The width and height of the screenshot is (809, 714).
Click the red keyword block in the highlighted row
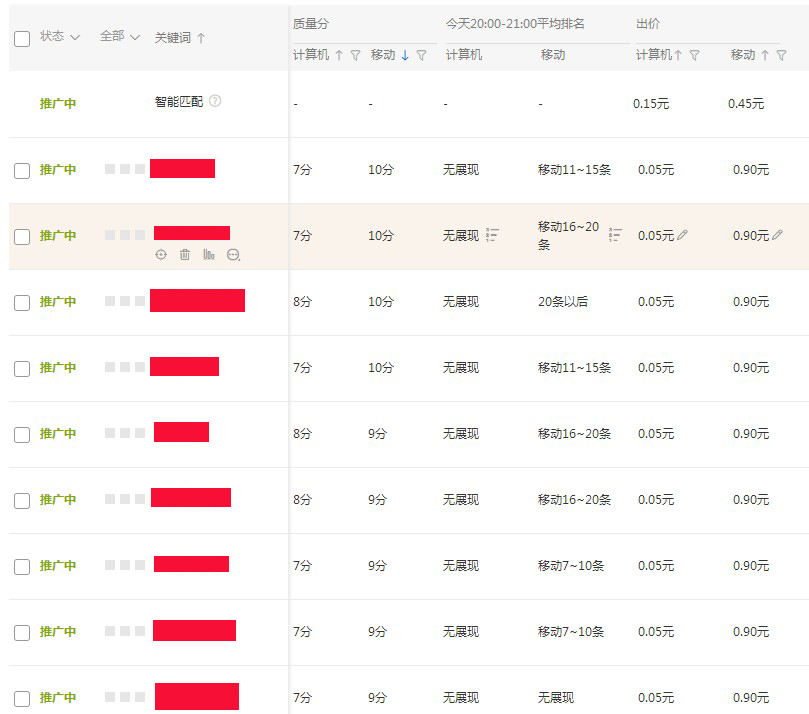[x=192, y=233]
